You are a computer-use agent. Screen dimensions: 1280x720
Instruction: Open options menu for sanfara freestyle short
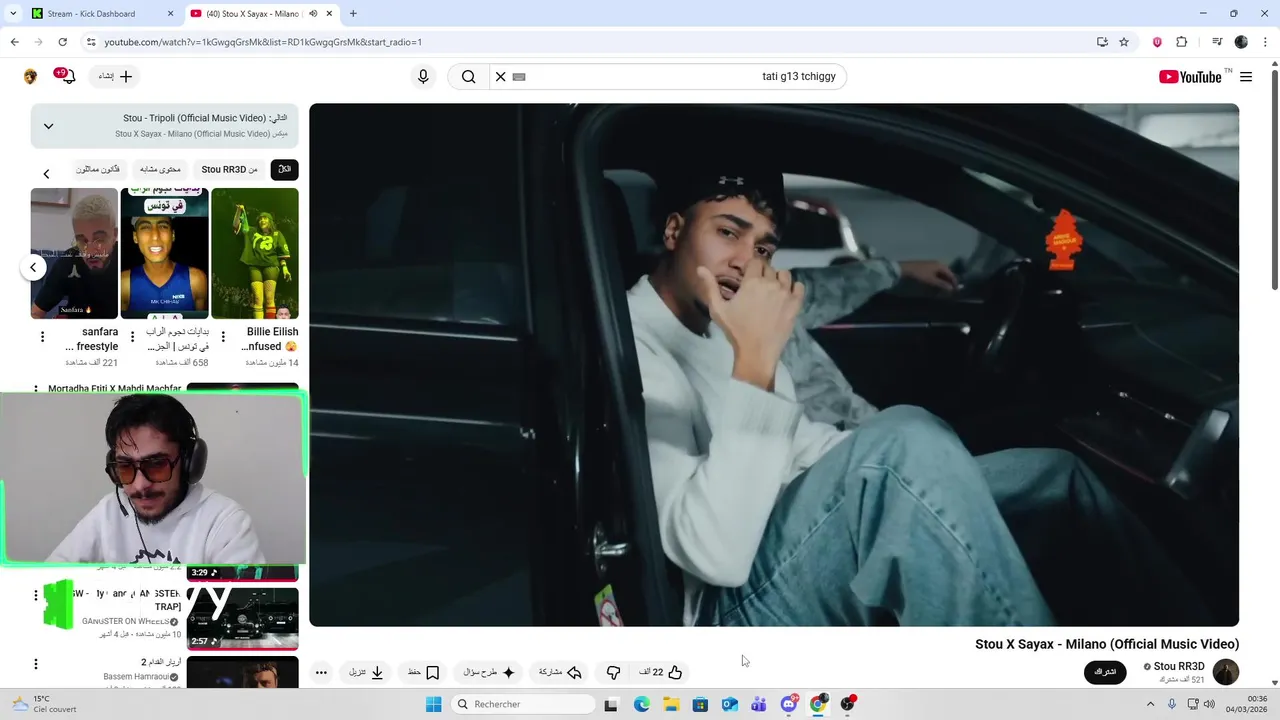coord(42,337)
